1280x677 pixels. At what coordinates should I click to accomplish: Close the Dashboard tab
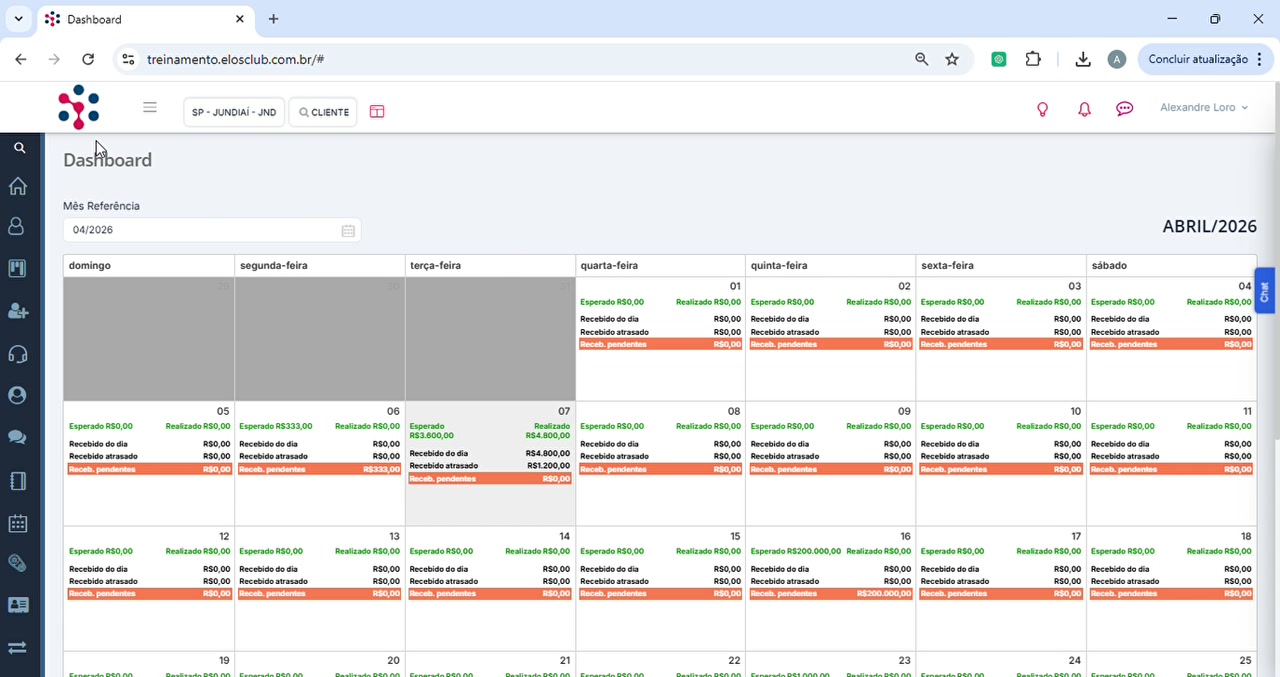[x=240, y=19]
